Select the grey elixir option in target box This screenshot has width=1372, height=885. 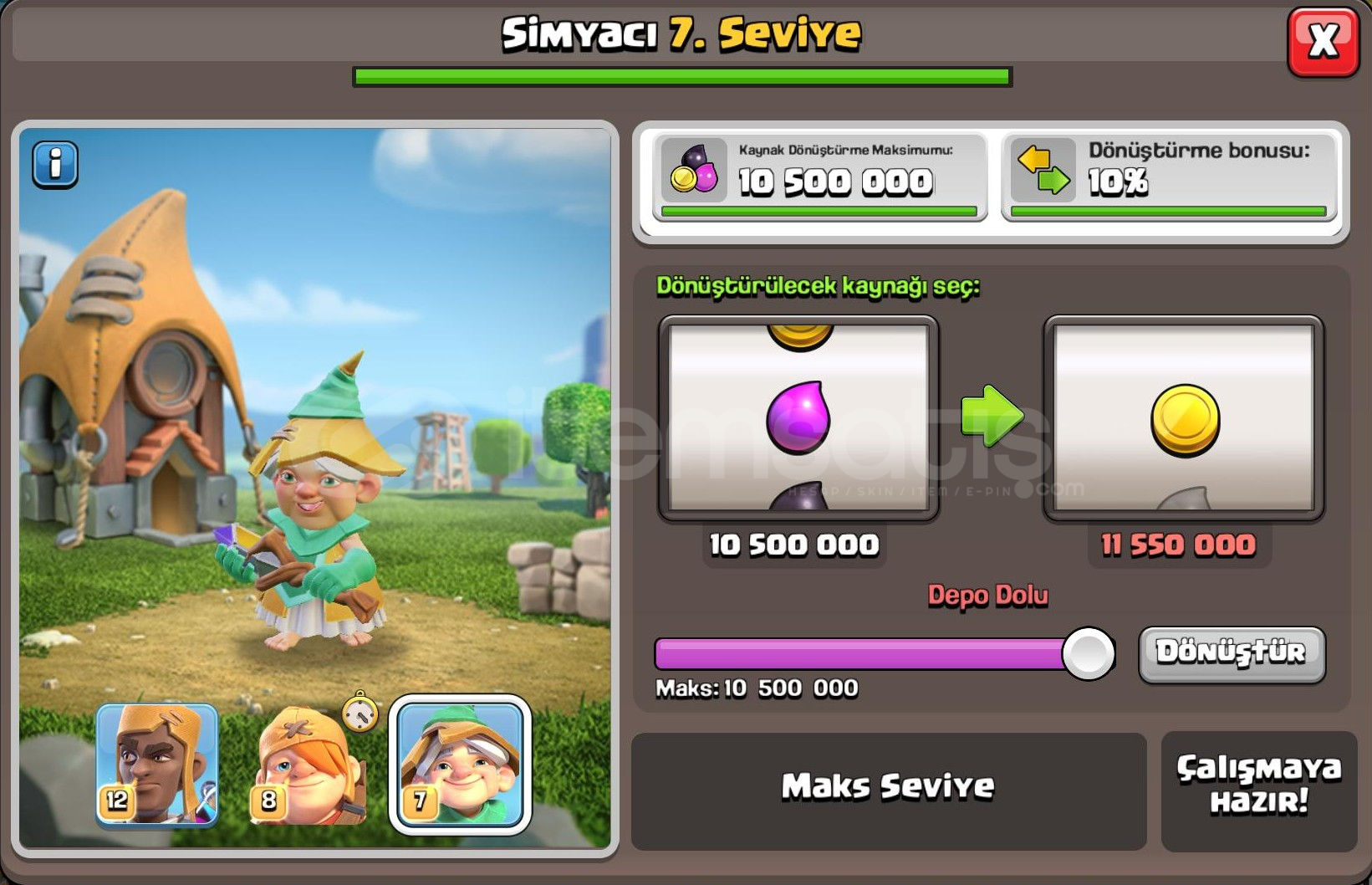pyautogui.click(x=1185, y=499)
